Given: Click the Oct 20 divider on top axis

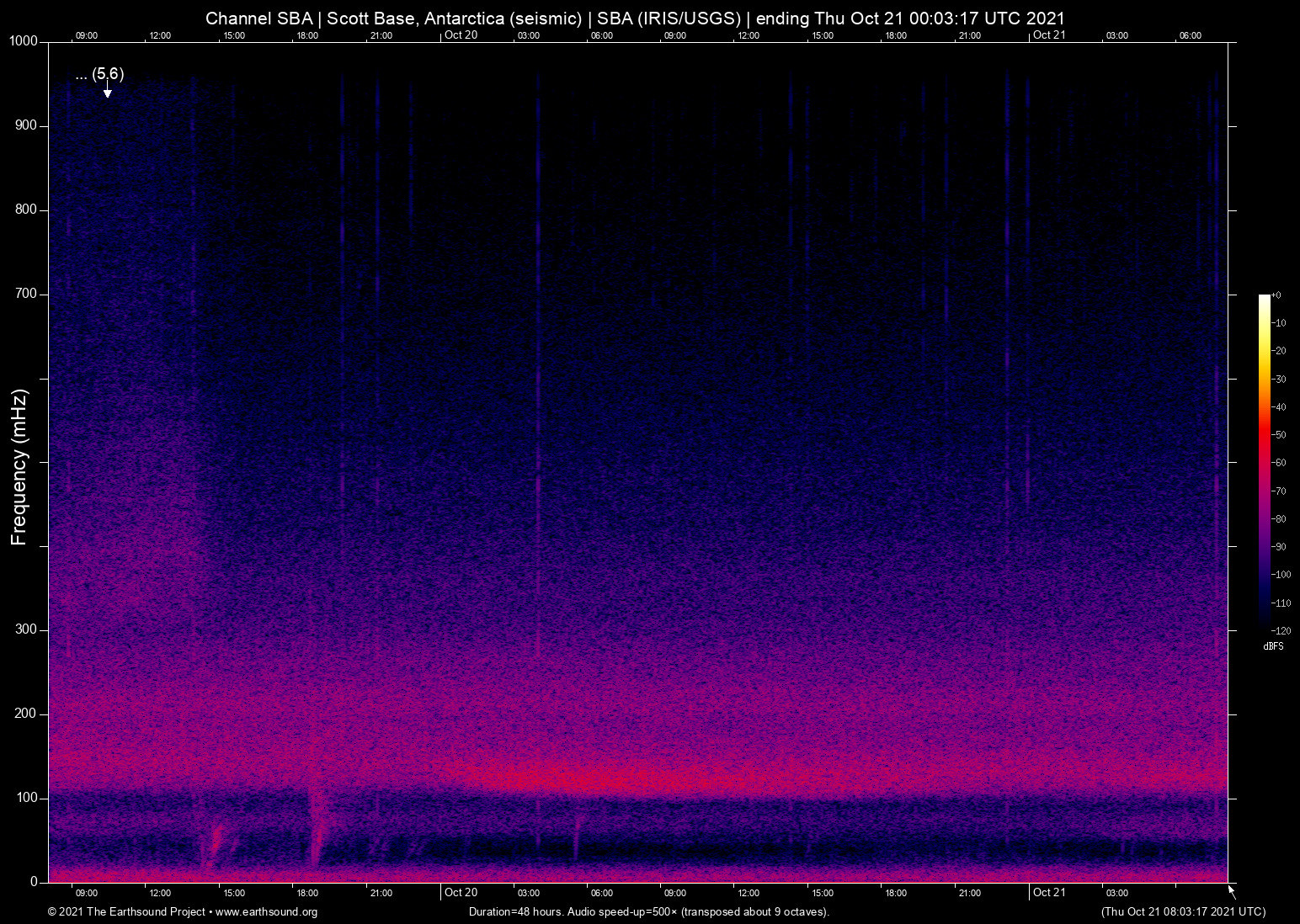Looking at the screenshot, I should 461,35.
